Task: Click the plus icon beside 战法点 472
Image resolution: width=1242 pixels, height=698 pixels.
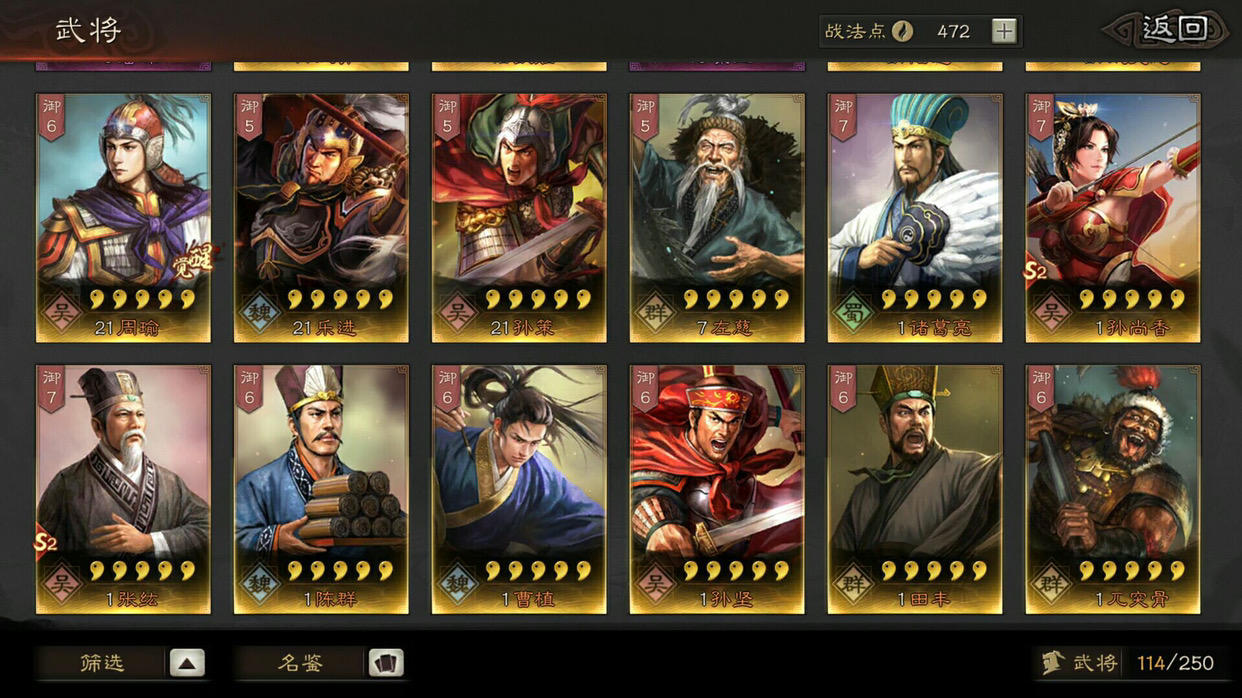Action: pyautogui.click(x=1004, y=31)
